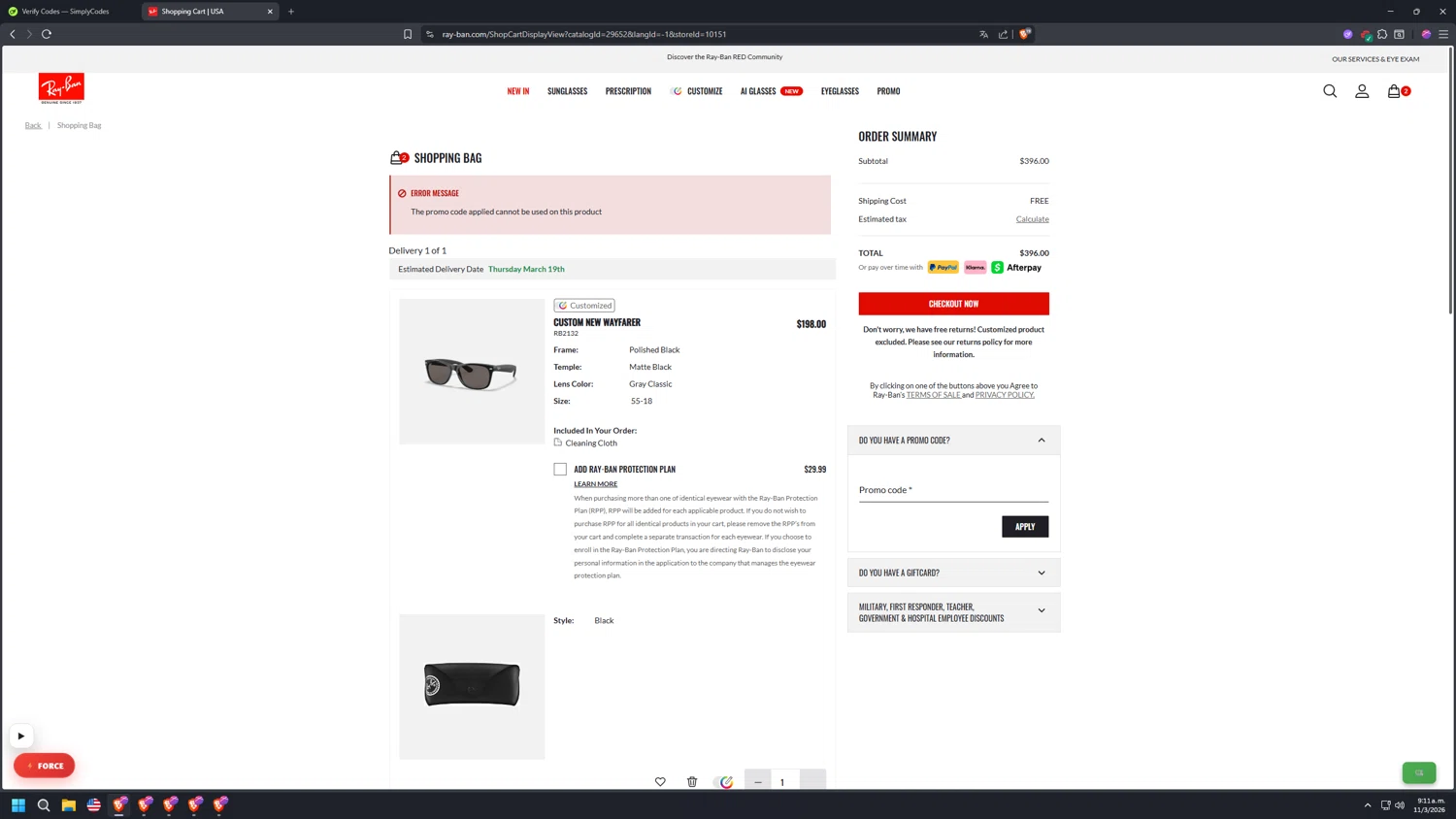
Task: Remove item with trash can icon
Action: [x=692, y=782]
